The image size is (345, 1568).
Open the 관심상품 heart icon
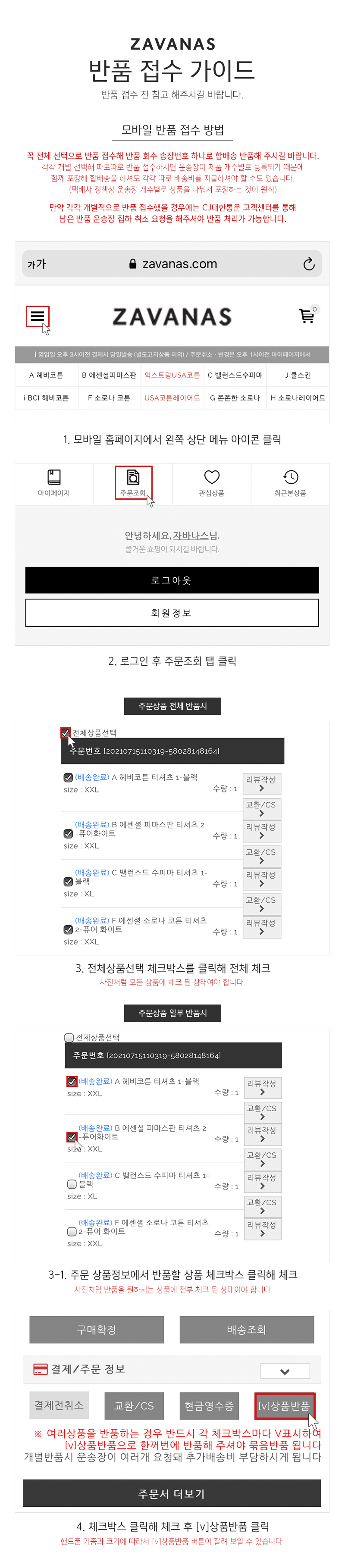212,477
